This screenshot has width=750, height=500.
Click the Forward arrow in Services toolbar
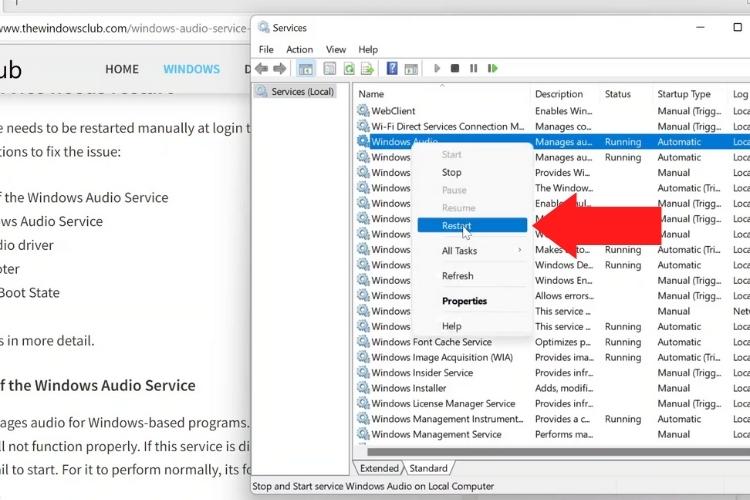coord(280,68)
